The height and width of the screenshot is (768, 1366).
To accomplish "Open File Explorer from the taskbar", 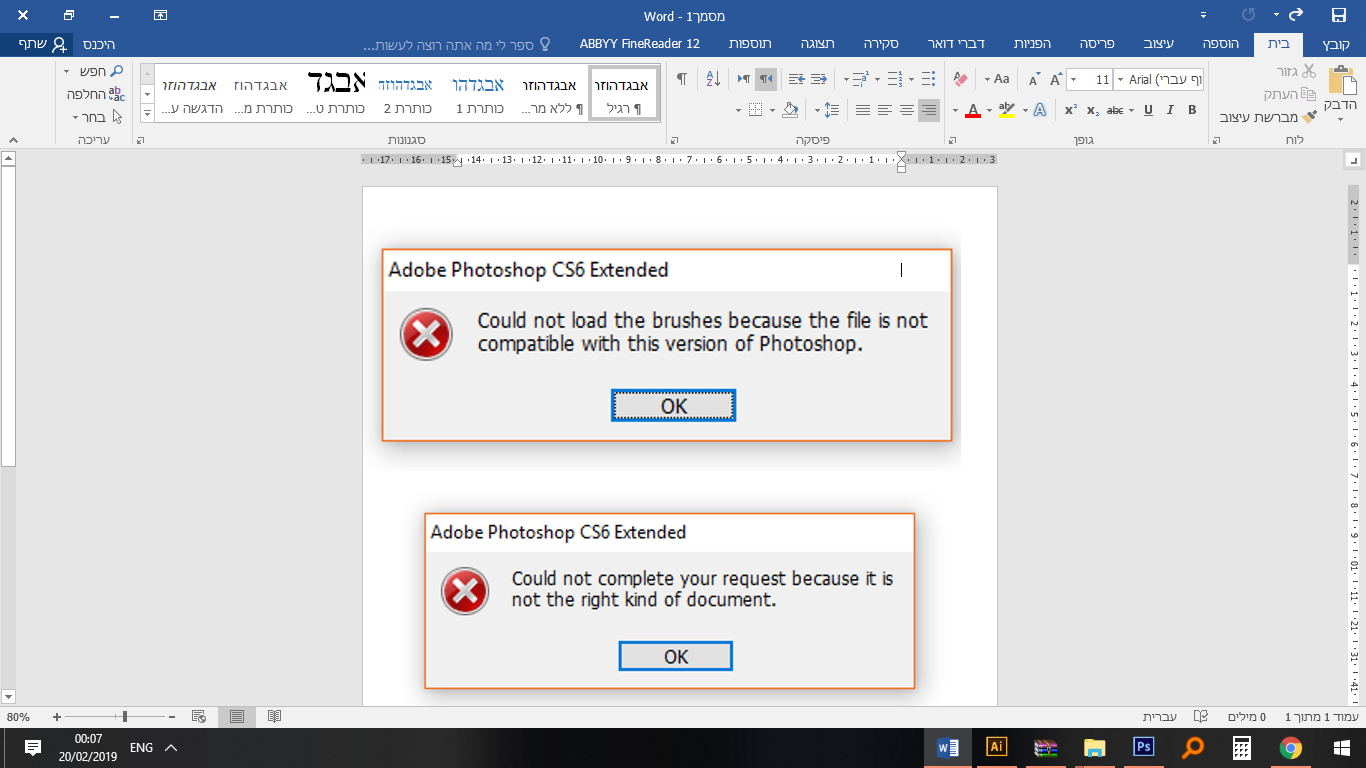I will [x=1094, y=747].
